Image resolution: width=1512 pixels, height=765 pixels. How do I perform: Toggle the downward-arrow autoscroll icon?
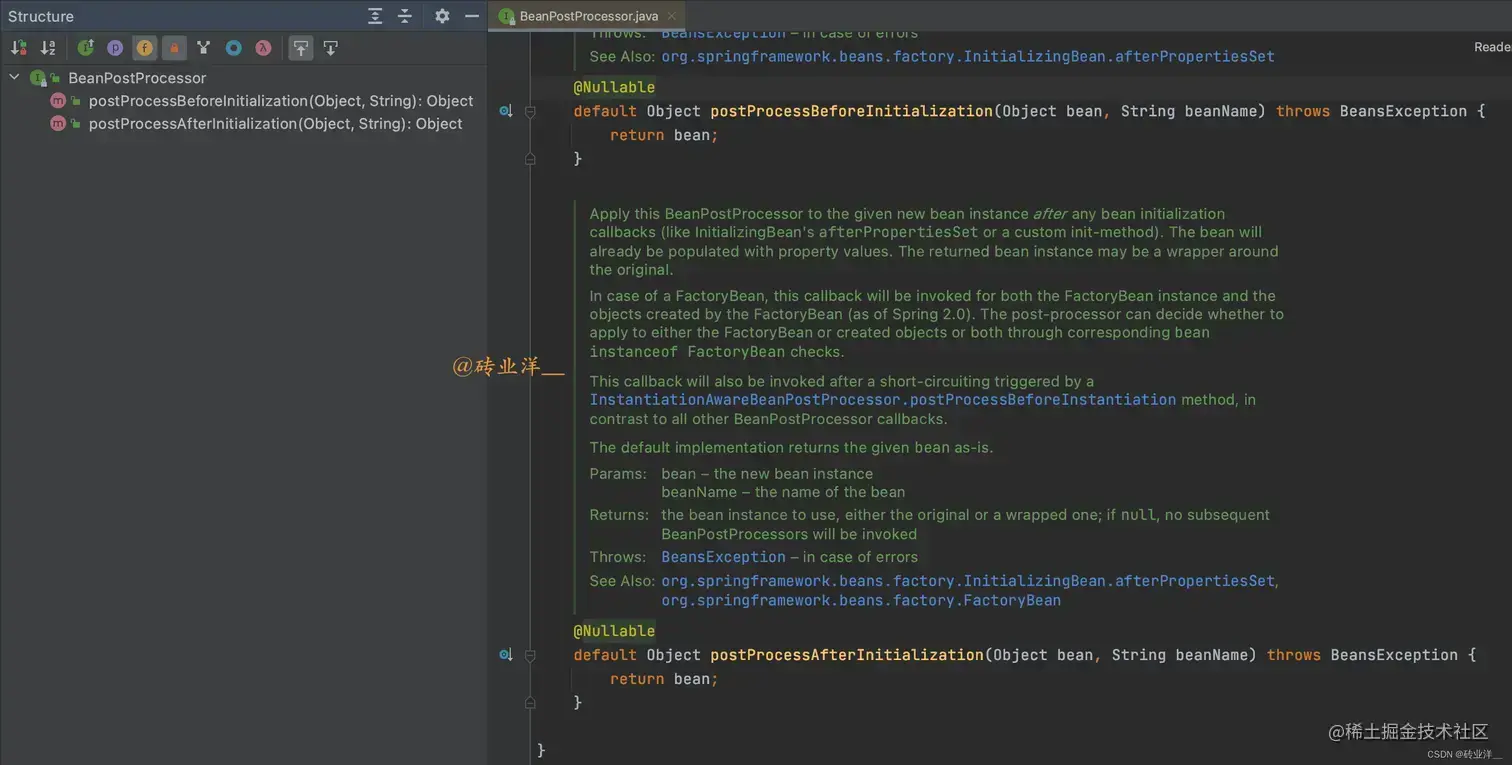pyautogui.click(x=330, y=47)
